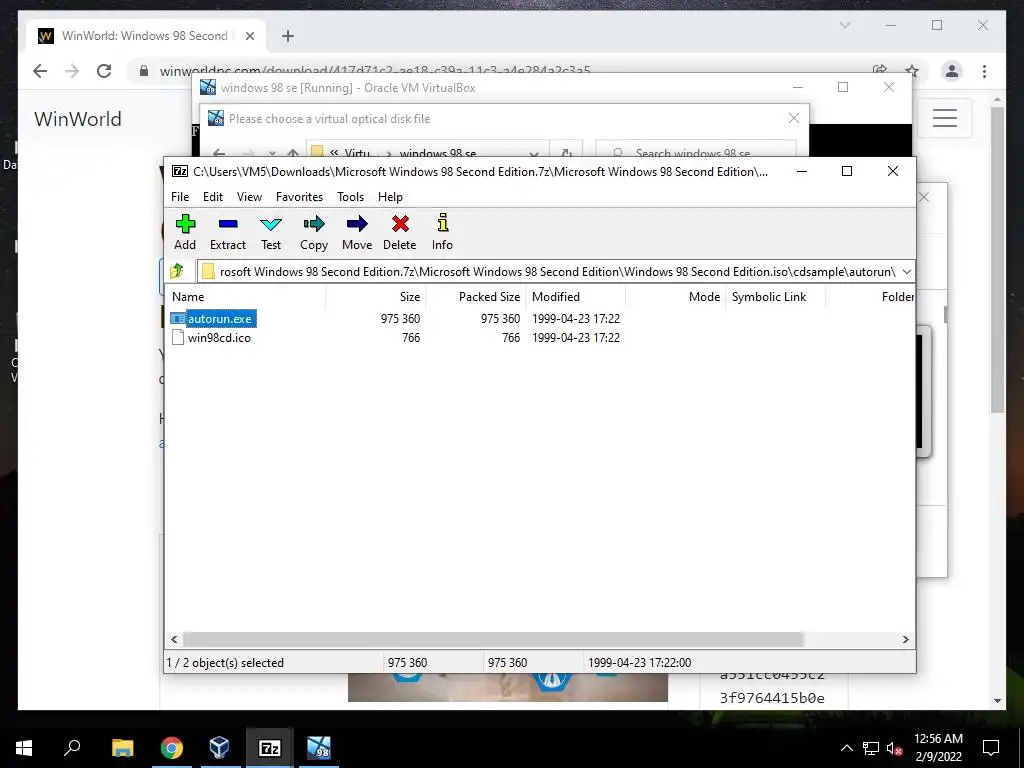Click the clock in the taskbar
The width and height of the screenshot is (1024, 768).
point(938,748)
